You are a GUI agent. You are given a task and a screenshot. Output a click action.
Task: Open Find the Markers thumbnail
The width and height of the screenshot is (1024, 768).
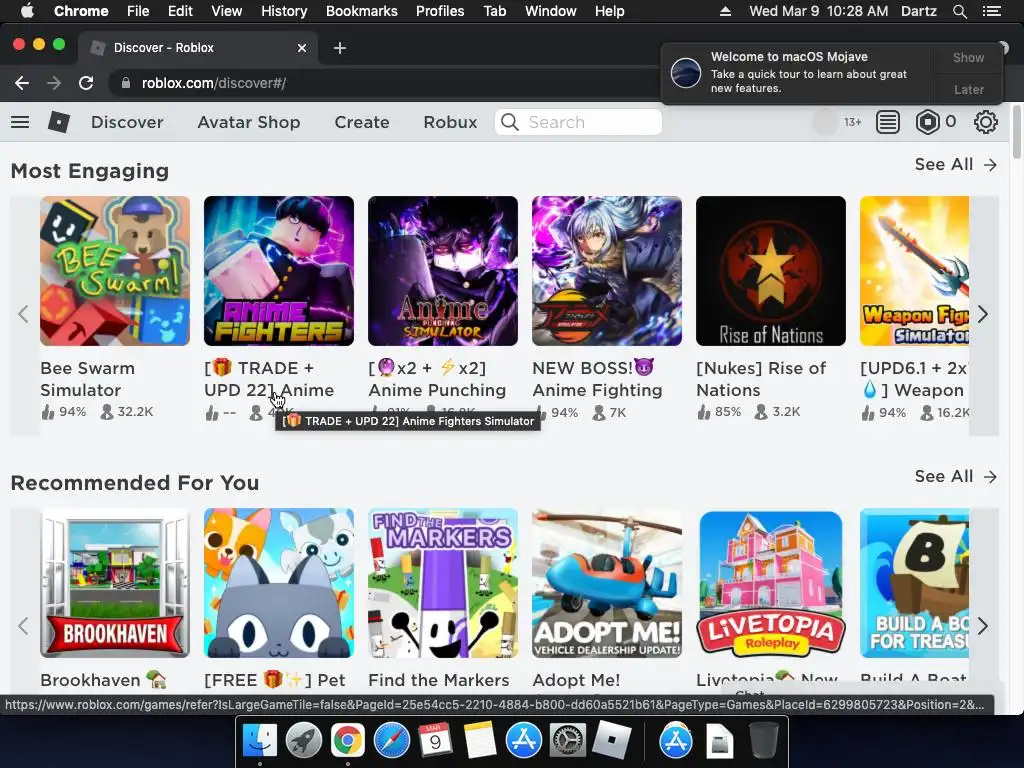pos(443,583)
